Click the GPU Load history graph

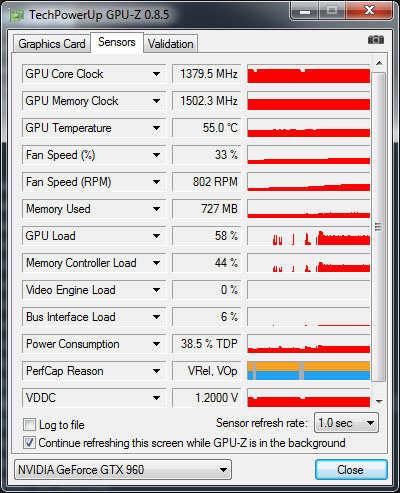[x=309, y=236]
